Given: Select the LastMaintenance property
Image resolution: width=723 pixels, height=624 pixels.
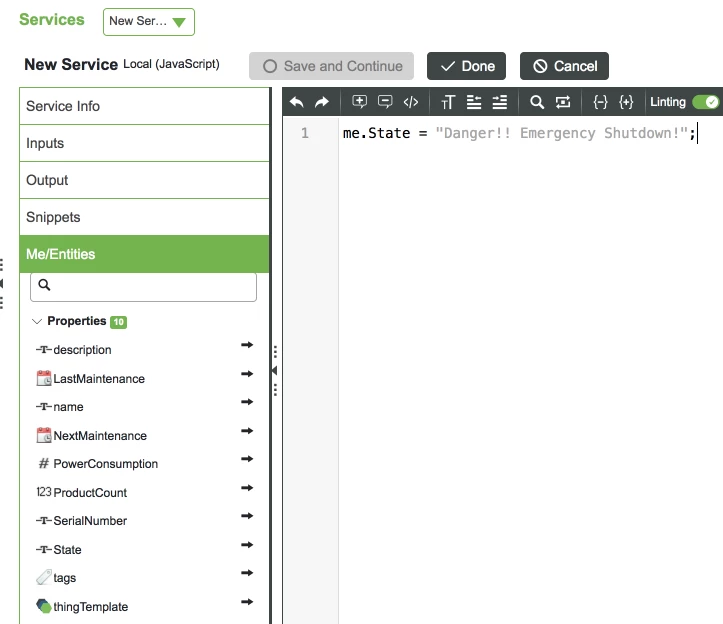Looking at the screenshot, I should pos(99,379).
